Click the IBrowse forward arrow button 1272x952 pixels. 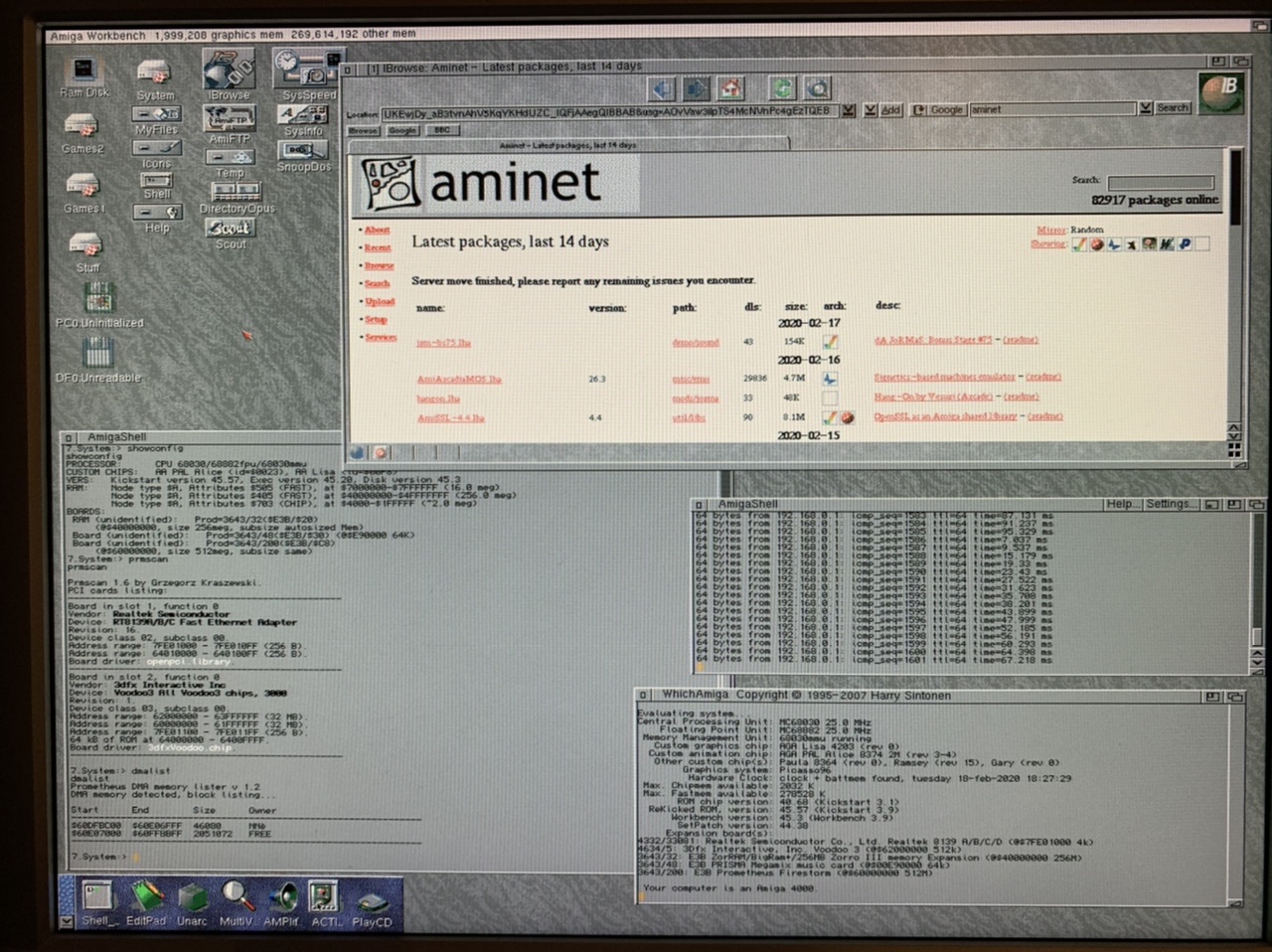point(697,88)
